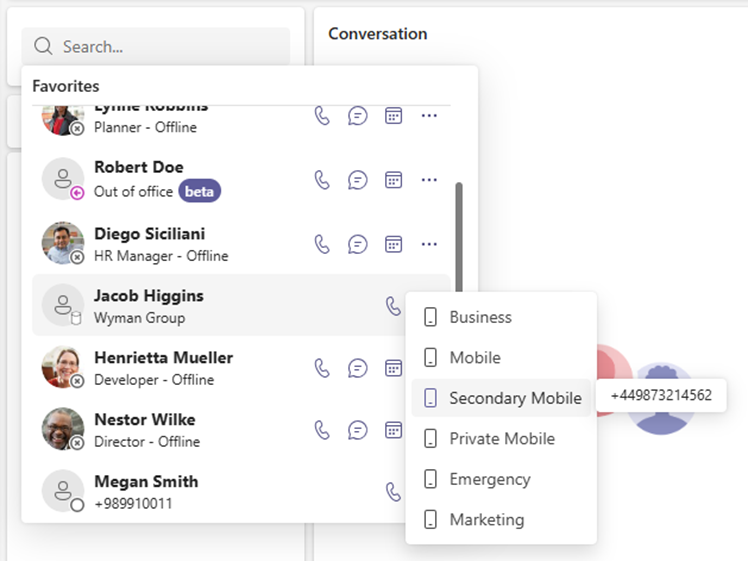Call Megan Smith via phone icon
The image size is (748, 561).
point(394,492)
